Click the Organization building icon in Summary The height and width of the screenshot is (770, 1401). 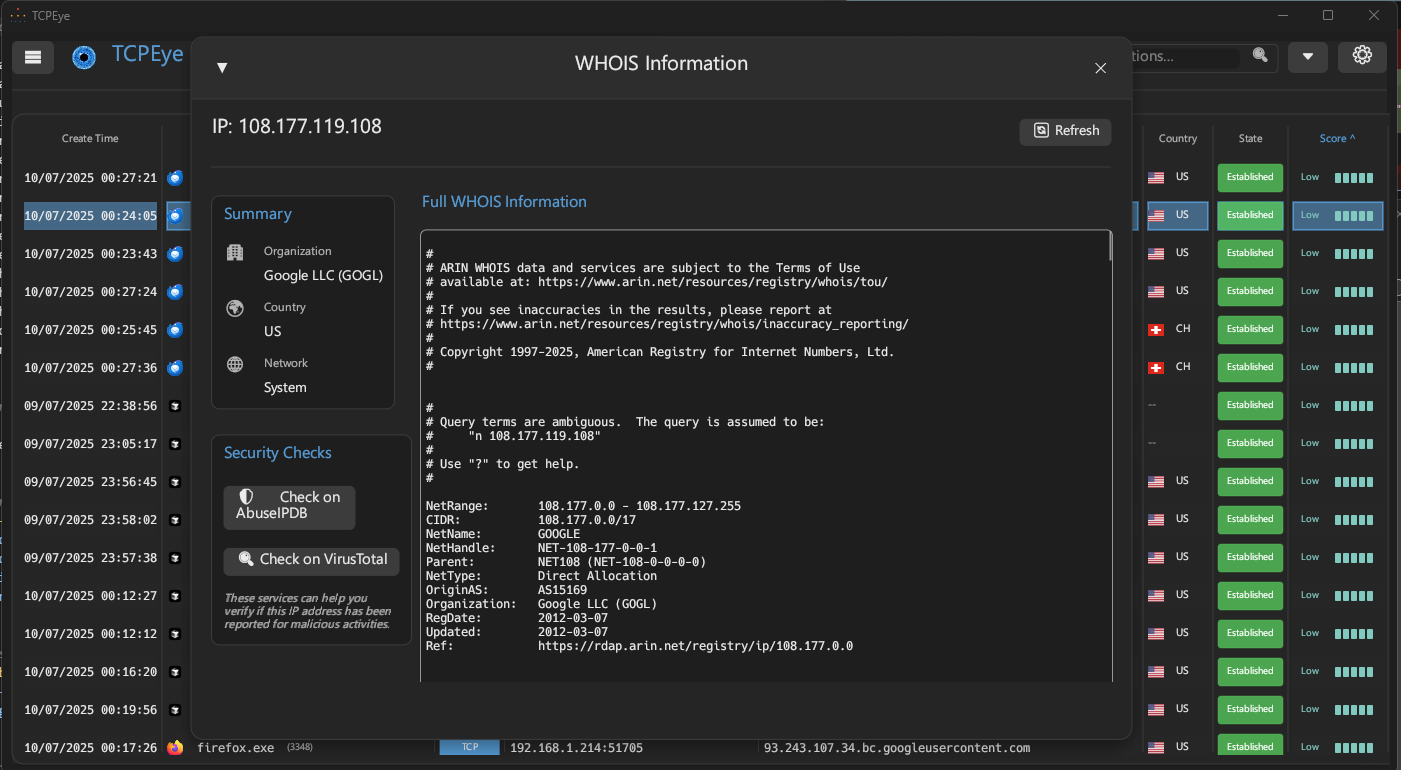[235, 253]
